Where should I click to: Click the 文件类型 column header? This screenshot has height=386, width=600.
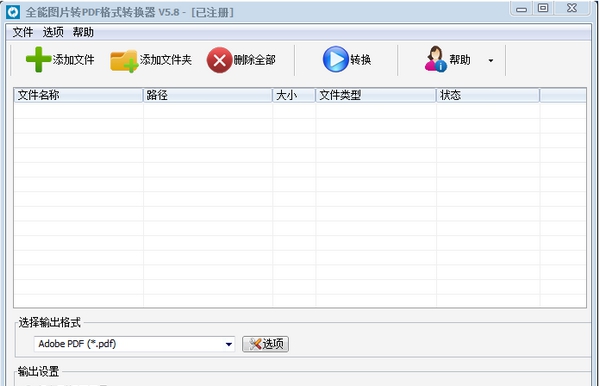(376, 95)
